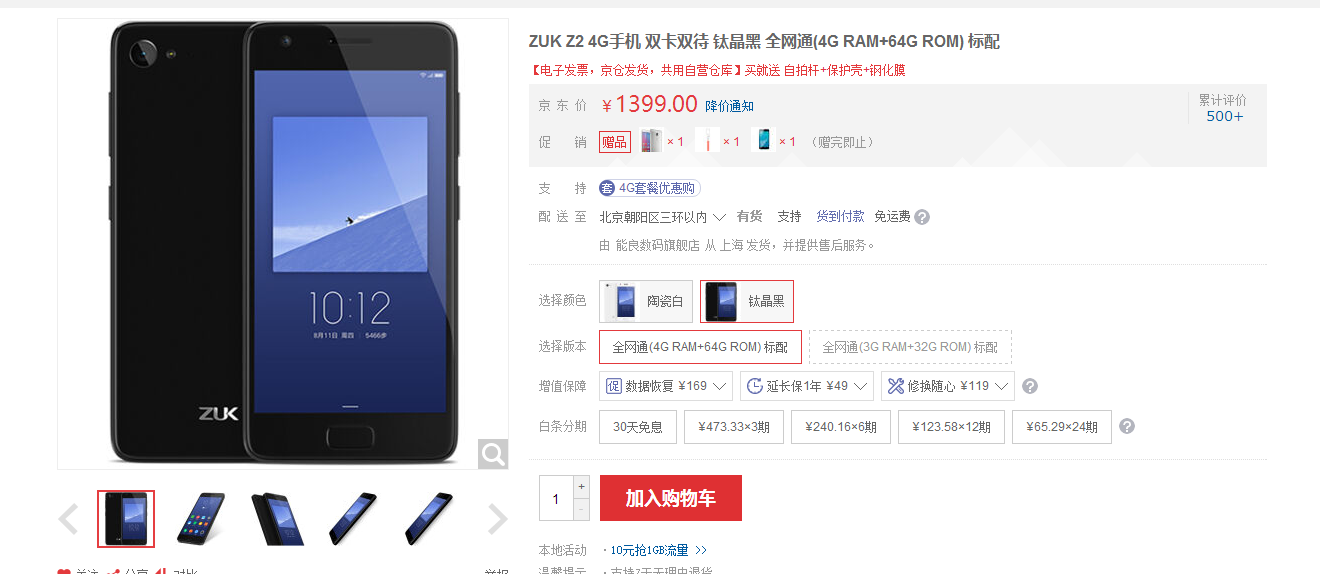1320x574 pixels.
Task: Select second phone thumbnail image
Action: click(201, 518)
